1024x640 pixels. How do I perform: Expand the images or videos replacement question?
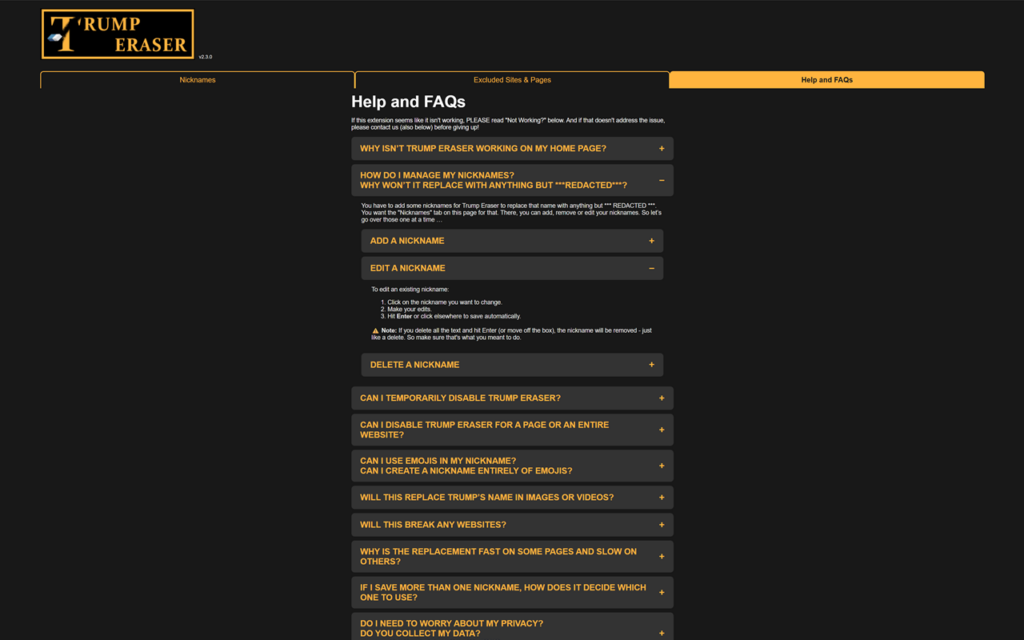[512, 498]
